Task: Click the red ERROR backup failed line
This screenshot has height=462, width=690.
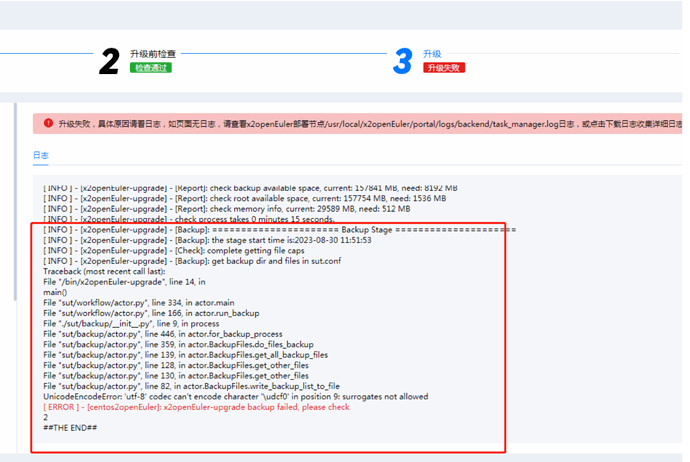Action: pyautogui.click(x=196, y=407)
